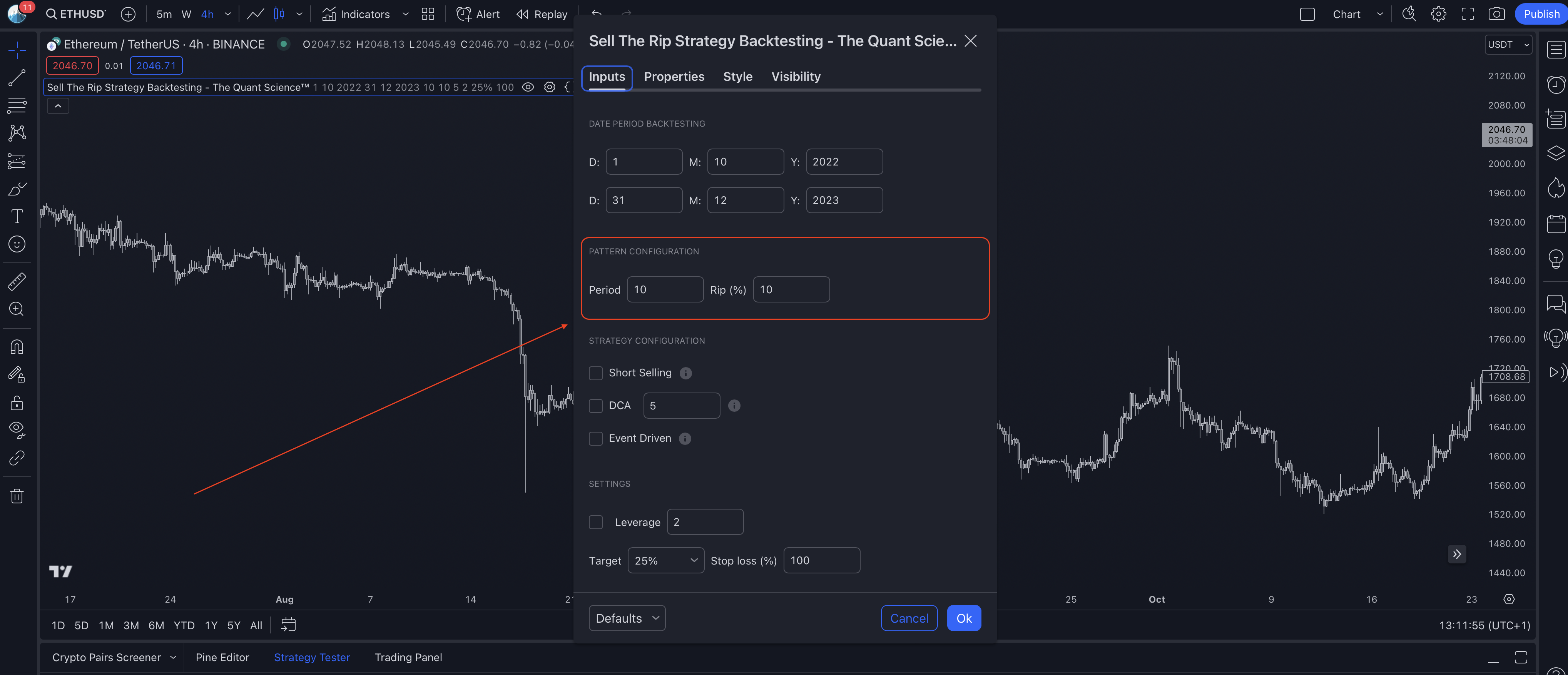Expand the Defaults dropdown
The image size is (1568, 675).
coord(626,618)
